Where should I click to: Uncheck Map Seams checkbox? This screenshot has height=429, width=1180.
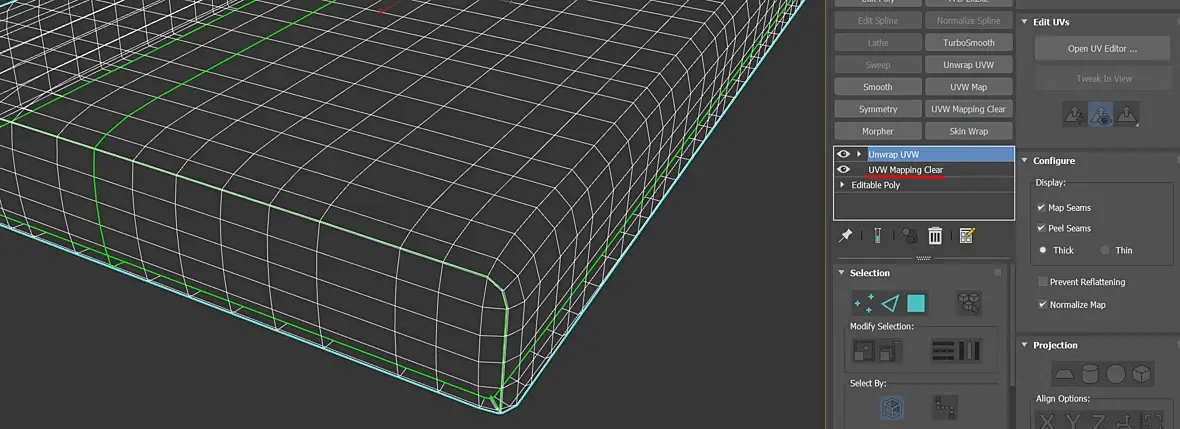[x=1042, y=208]
